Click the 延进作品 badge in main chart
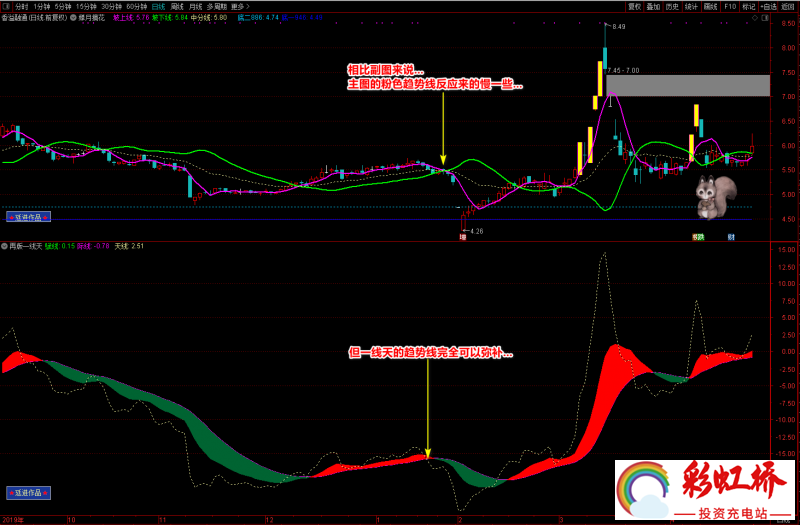 (x=29, y=217)
